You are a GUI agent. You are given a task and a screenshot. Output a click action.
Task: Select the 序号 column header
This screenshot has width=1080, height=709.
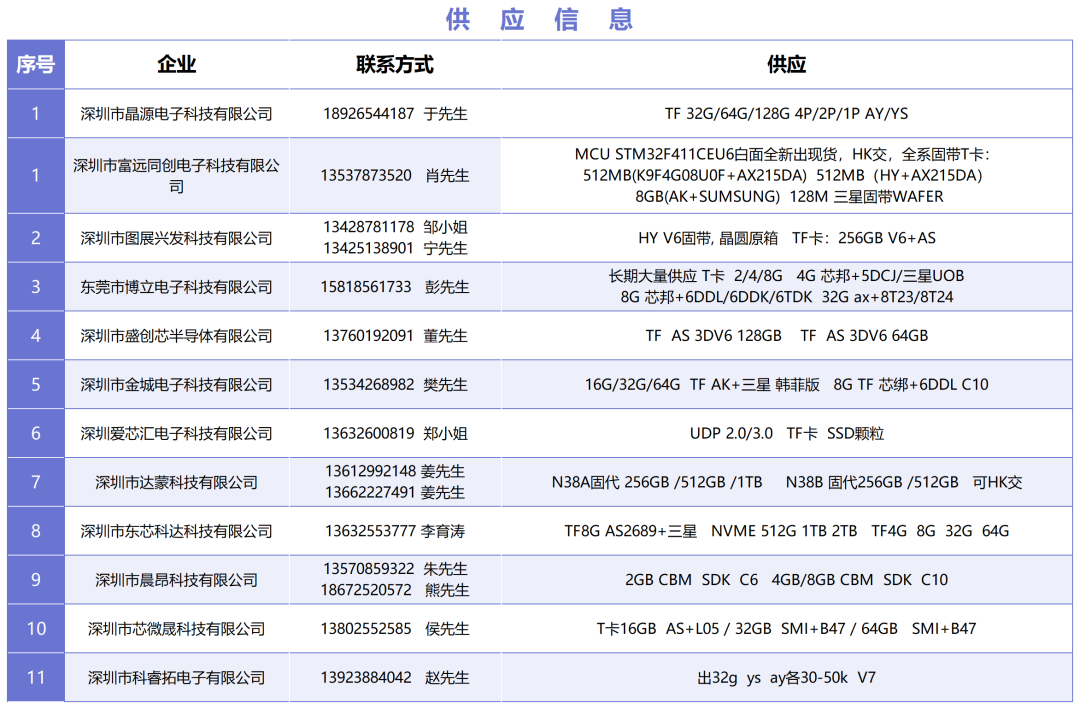(x=36, y=65)
